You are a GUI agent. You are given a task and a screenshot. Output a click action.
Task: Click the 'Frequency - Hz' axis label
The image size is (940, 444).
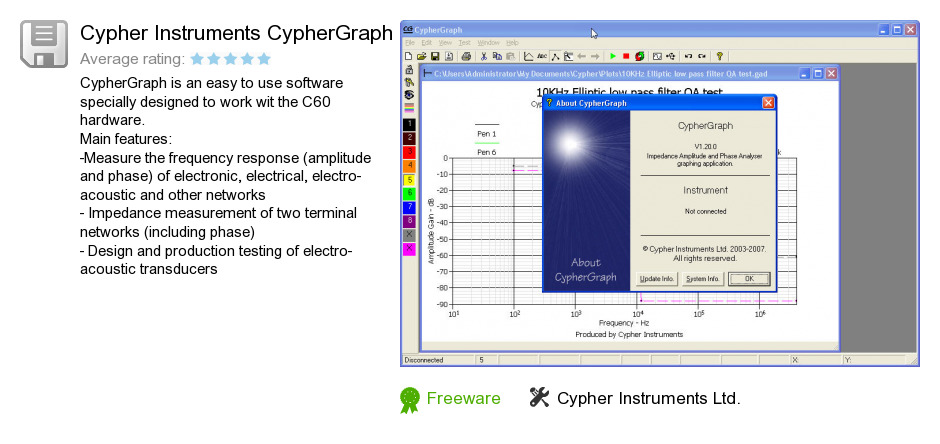point(623,323)
